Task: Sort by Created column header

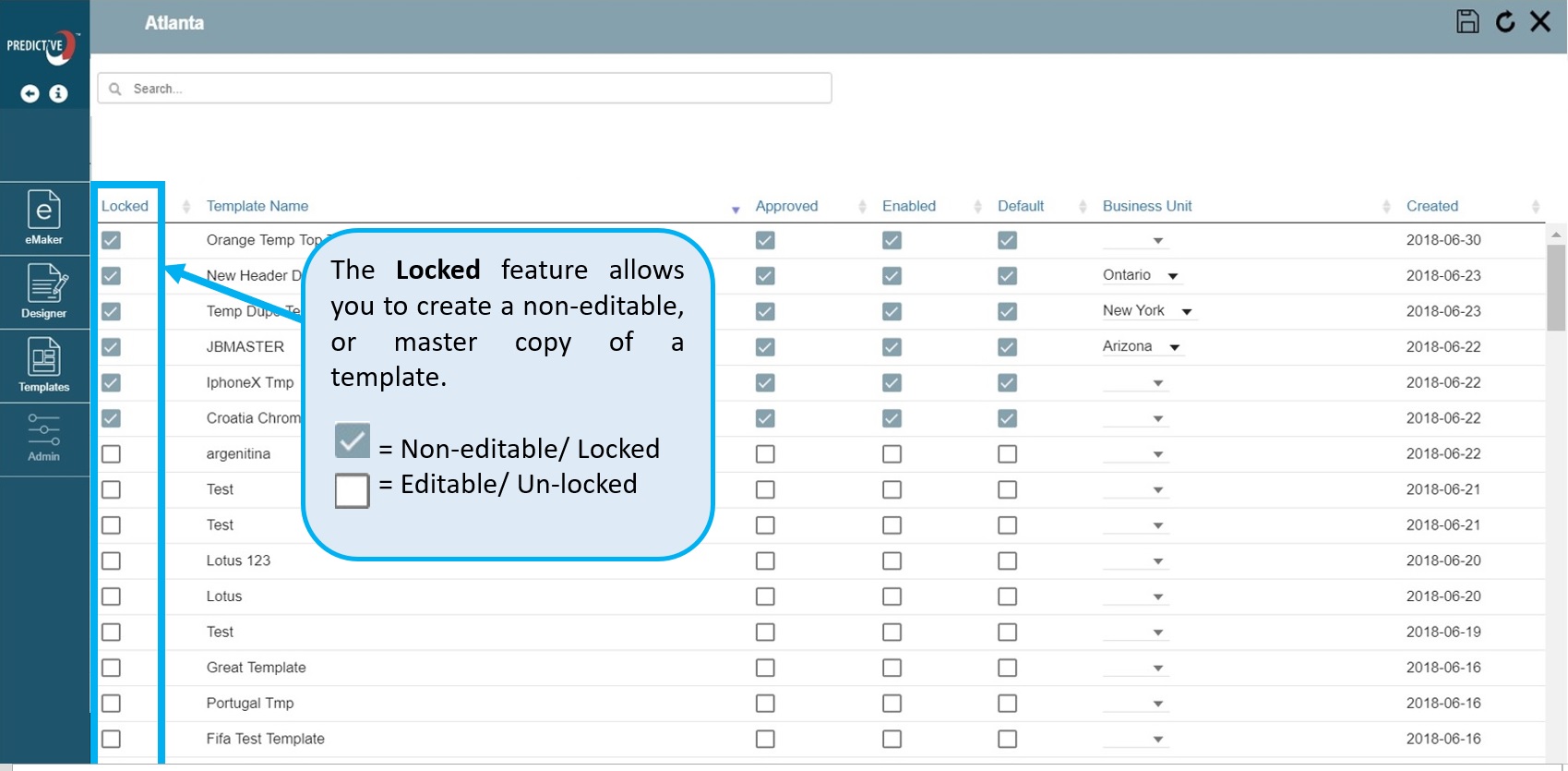Action: (1431, 206)
